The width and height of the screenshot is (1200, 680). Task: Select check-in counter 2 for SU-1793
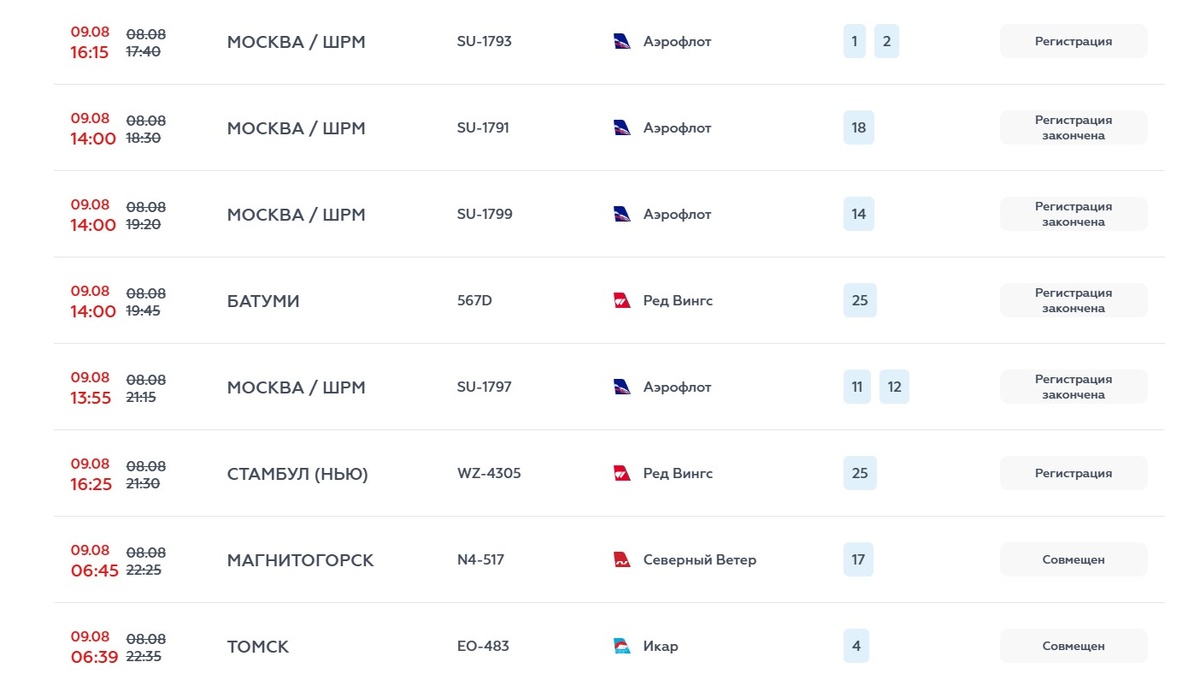886,42
